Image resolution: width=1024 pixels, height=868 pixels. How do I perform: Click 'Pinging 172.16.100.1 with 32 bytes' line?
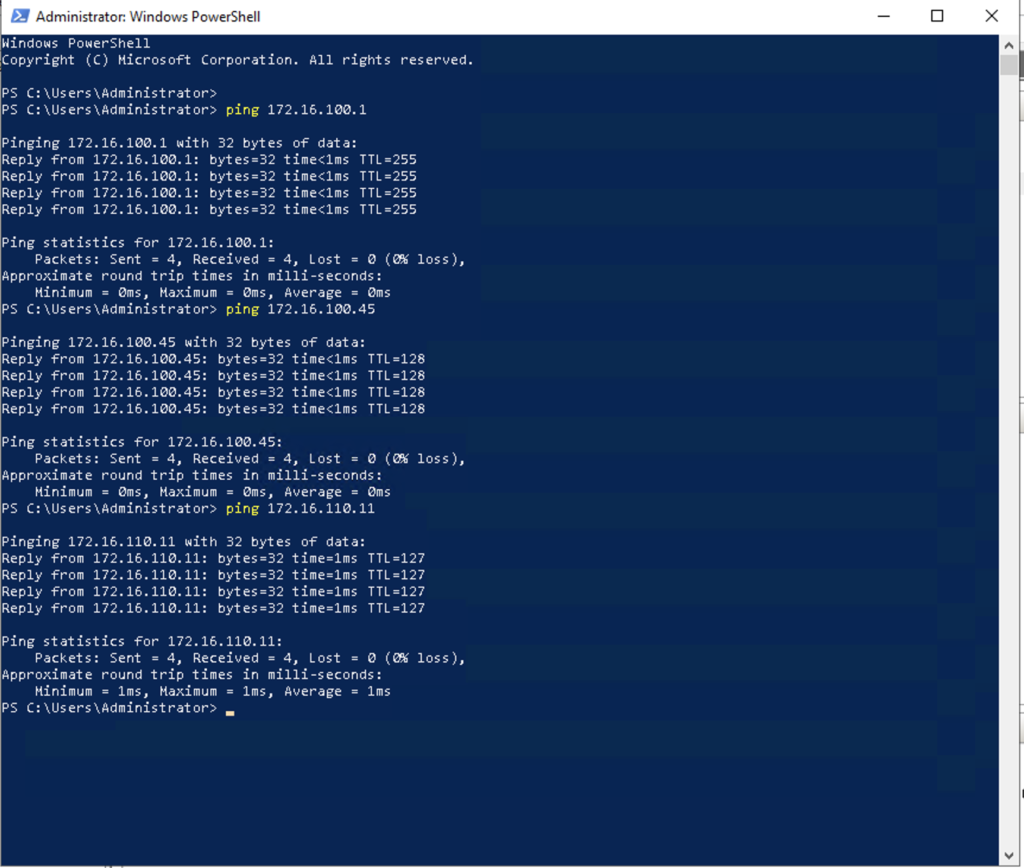(x=180, y=143)
